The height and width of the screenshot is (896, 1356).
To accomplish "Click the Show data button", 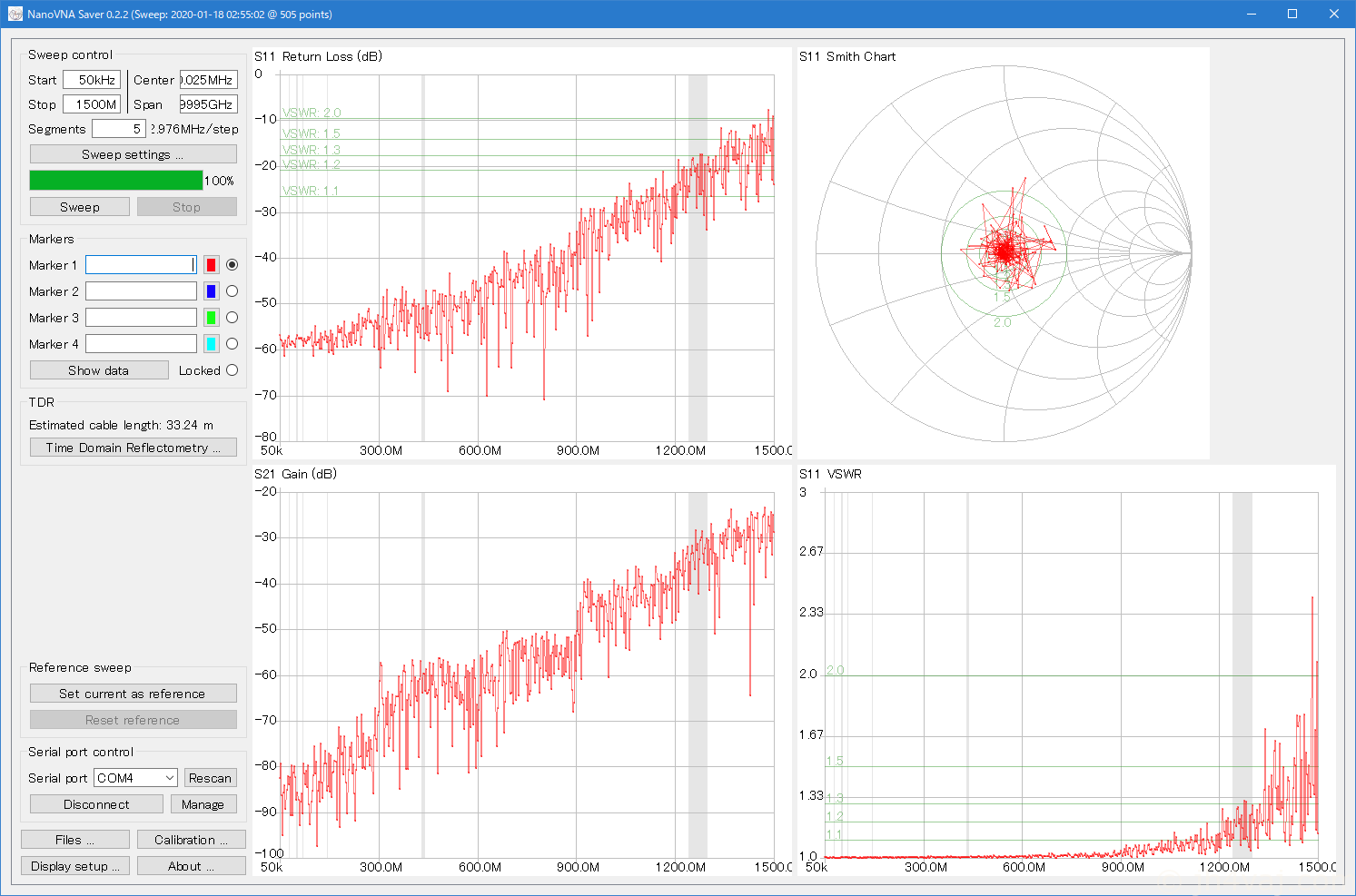I will click(99, 370).
